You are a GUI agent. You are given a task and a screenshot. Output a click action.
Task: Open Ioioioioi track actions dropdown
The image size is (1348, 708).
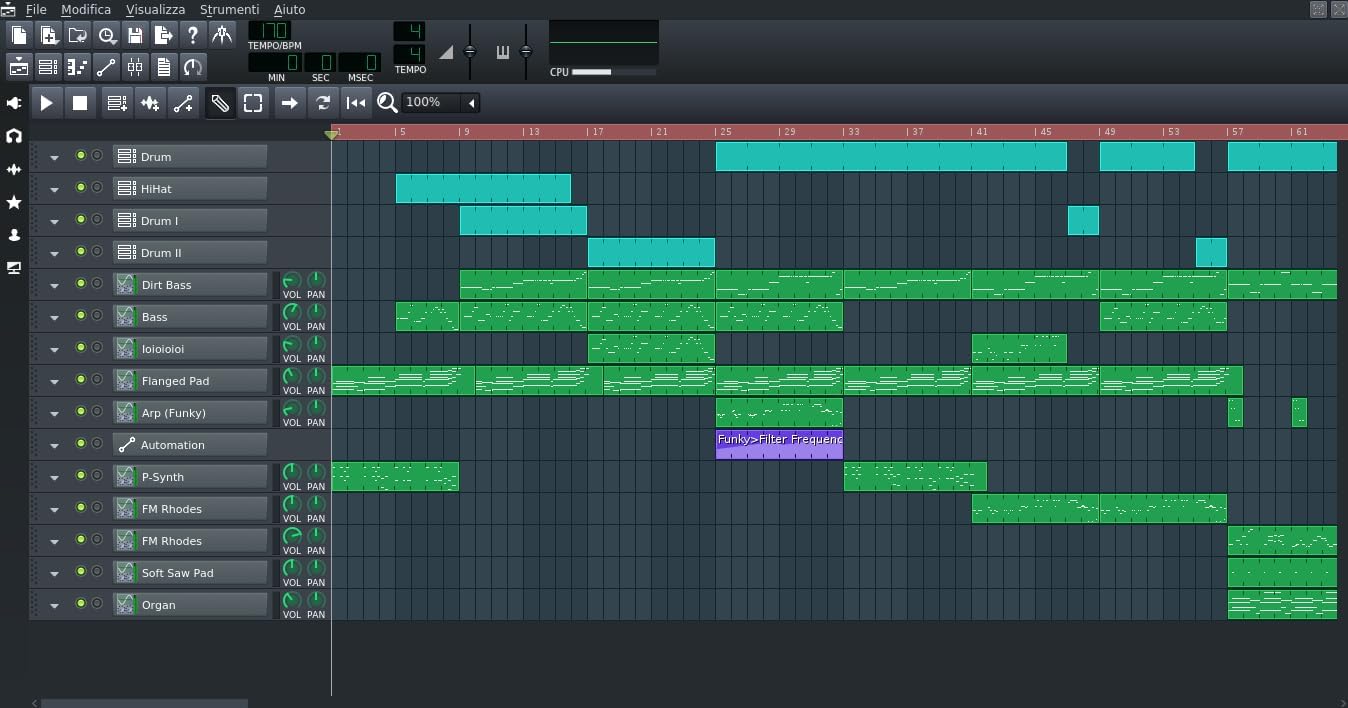coord(54,349)
